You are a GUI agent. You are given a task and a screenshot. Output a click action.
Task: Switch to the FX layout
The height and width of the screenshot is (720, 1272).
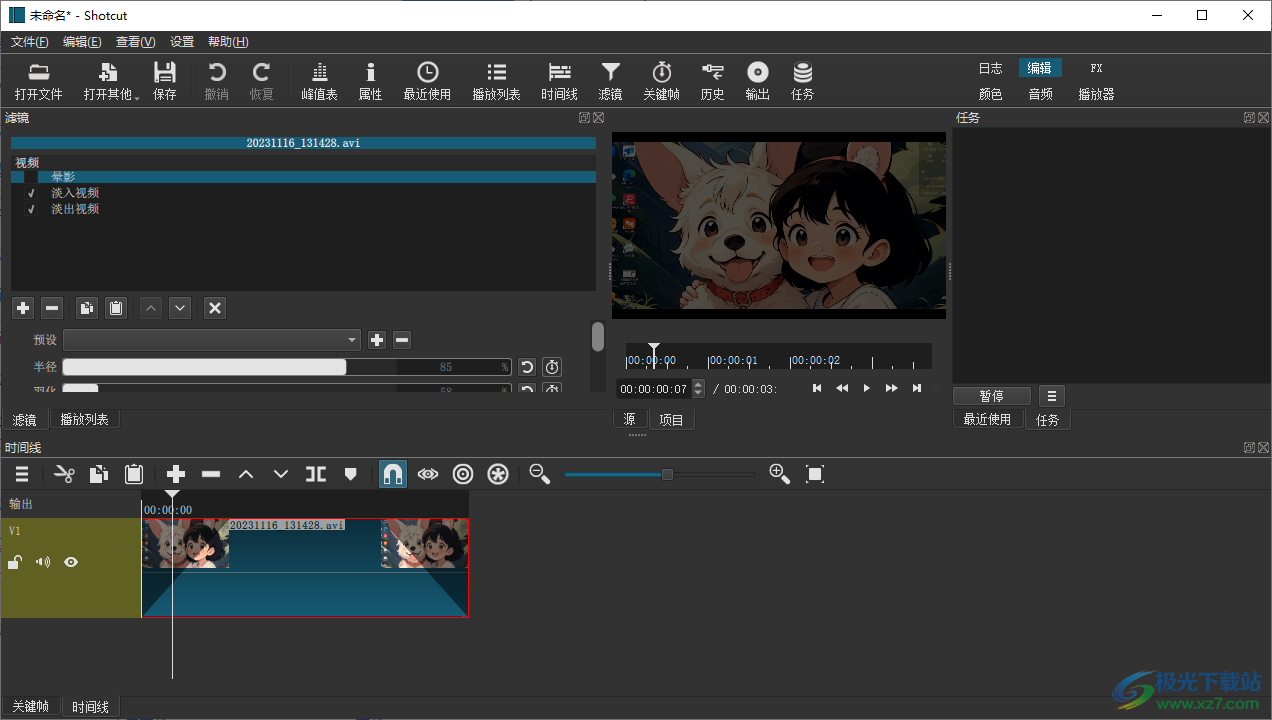(x=1096, y=68)
